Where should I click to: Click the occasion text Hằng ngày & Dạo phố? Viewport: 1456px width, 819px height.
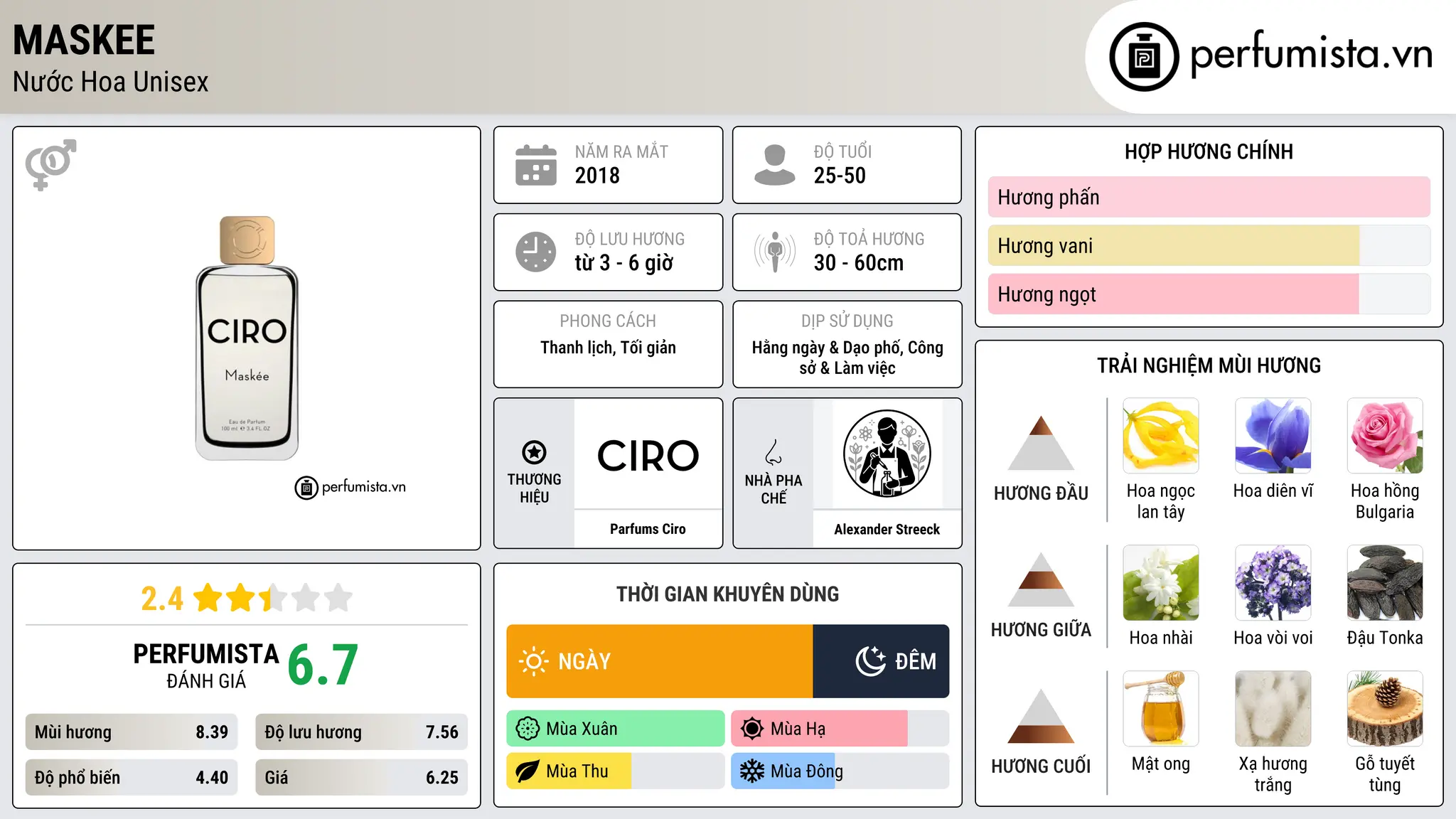(x=827, y=348)
